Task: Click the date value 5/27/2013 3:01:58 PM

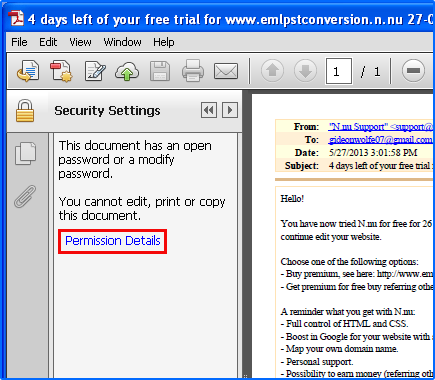Action: click(373, 153)
